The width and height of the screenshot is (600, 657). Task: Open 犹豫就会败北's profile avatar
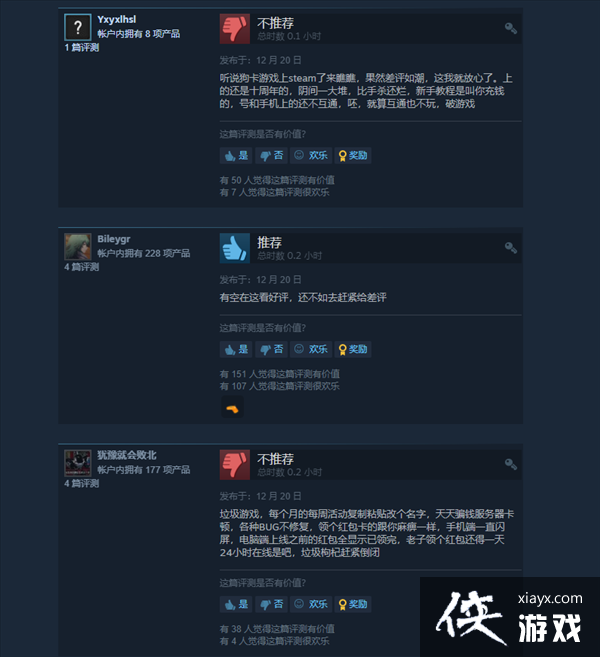click(78, 463)
